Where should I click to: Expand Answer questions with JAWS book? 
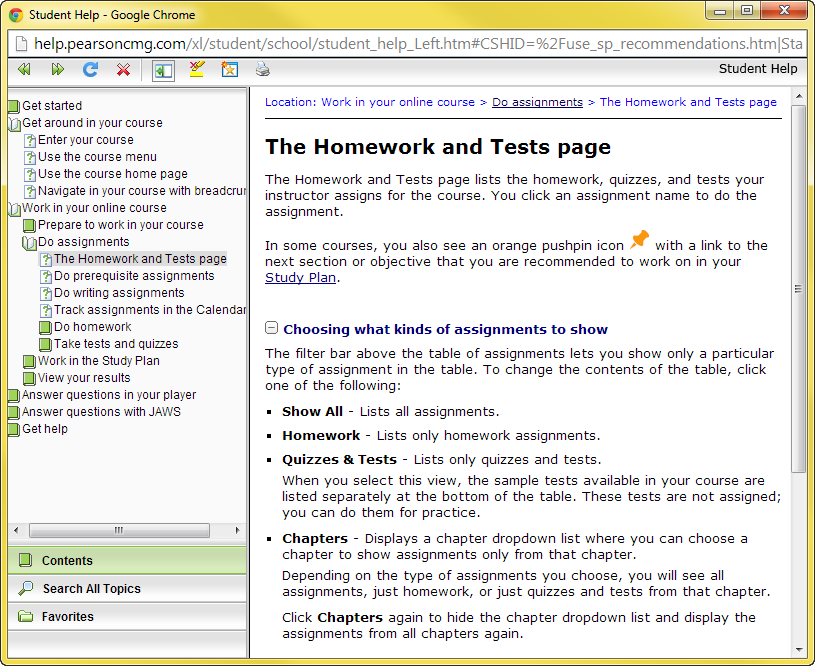[x=95, y=412]
